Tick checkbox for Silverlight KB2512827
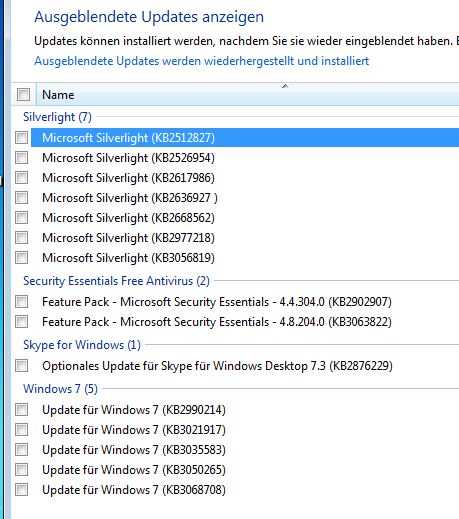Viewport: 459px width, 519px height. pos(21,137)
